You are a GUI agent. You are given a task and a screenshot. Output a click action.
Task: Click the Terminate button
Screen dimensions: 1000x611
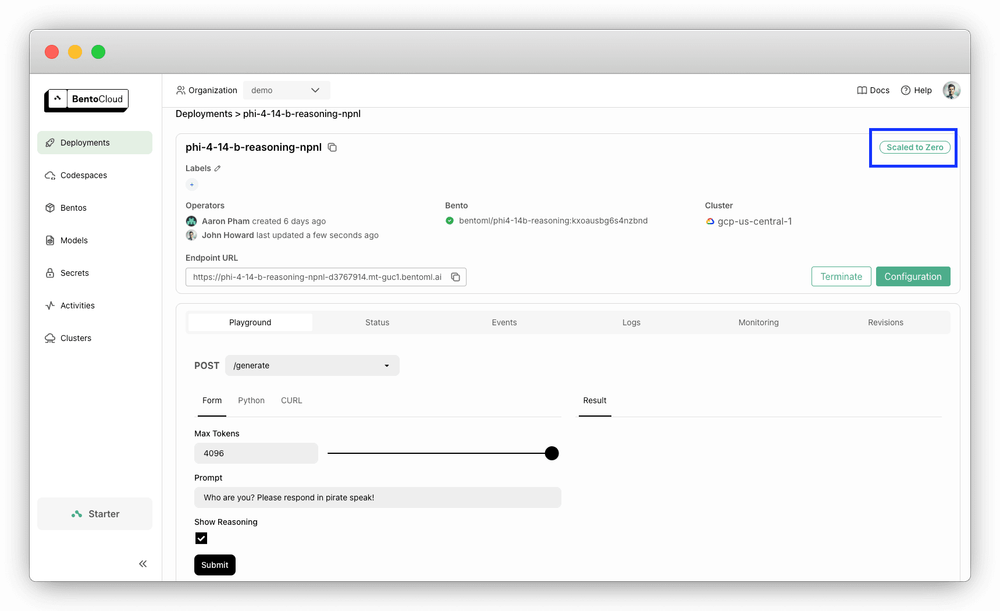click(840, 276)
